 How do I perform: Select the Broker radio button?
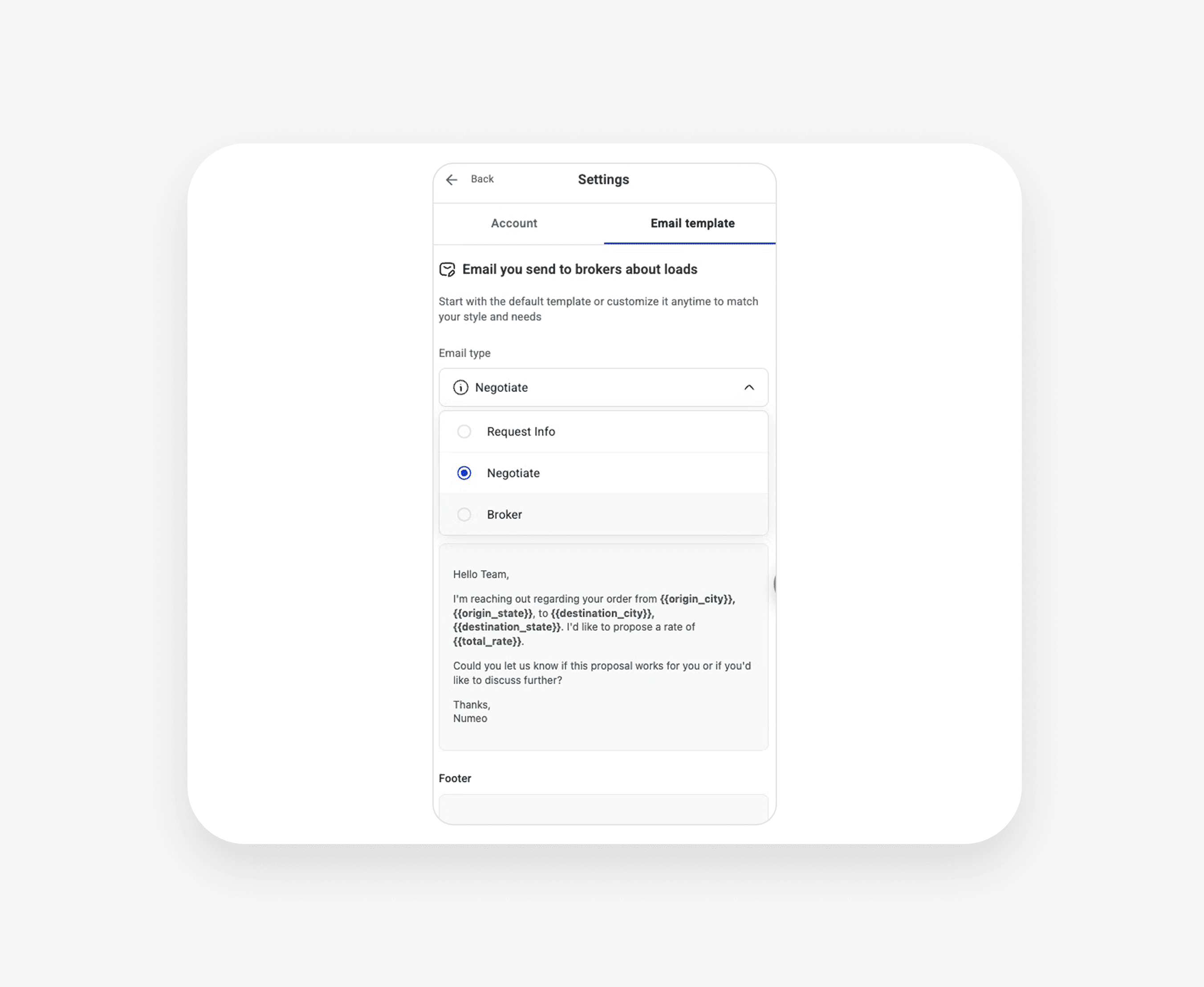coord(464,514)
